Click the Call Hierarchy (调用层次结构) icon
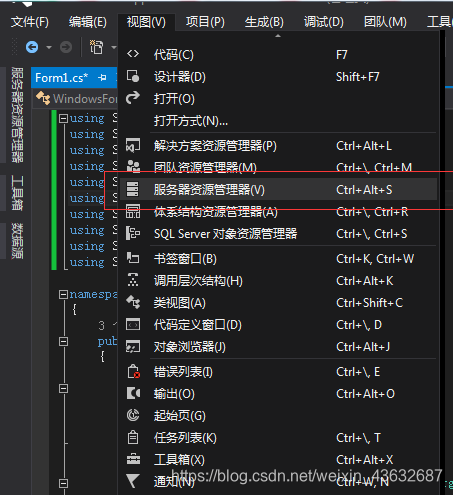Screen dimensions: 453x495 pos(133,280)
